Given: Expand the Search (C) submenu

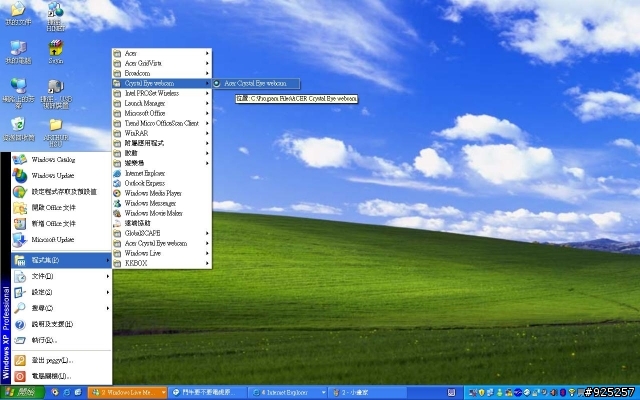Looking at the screenshot, I should [x=61, y=308].
